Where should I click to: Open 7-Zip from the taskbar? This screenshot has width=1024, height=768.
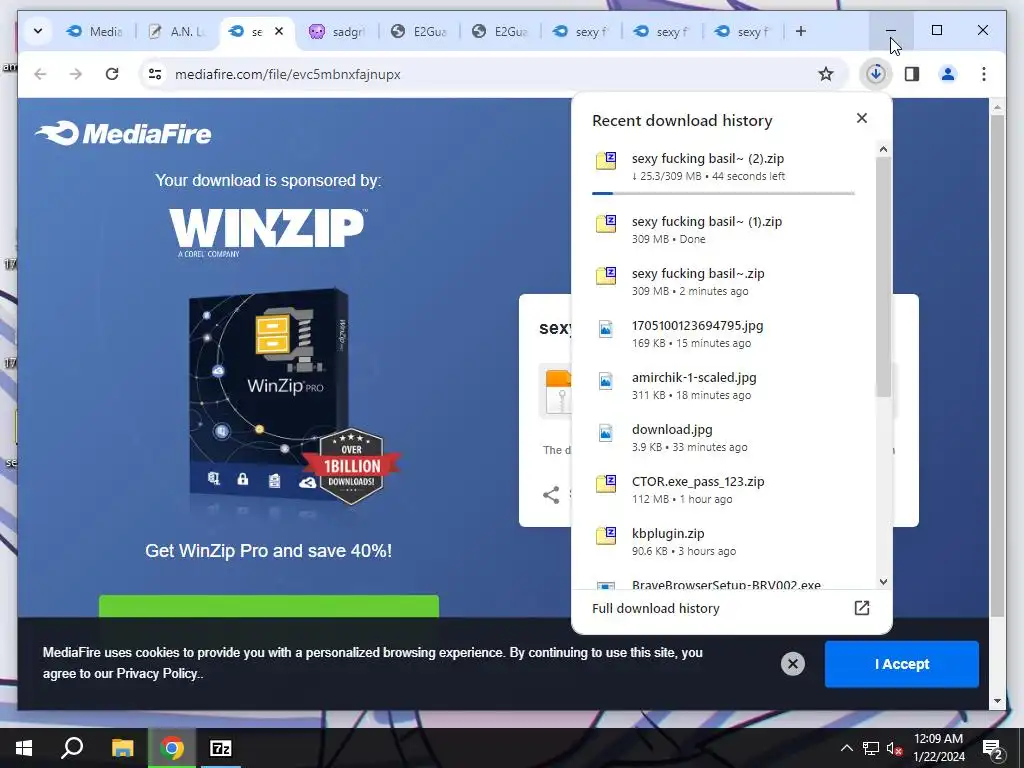[221, 748]
